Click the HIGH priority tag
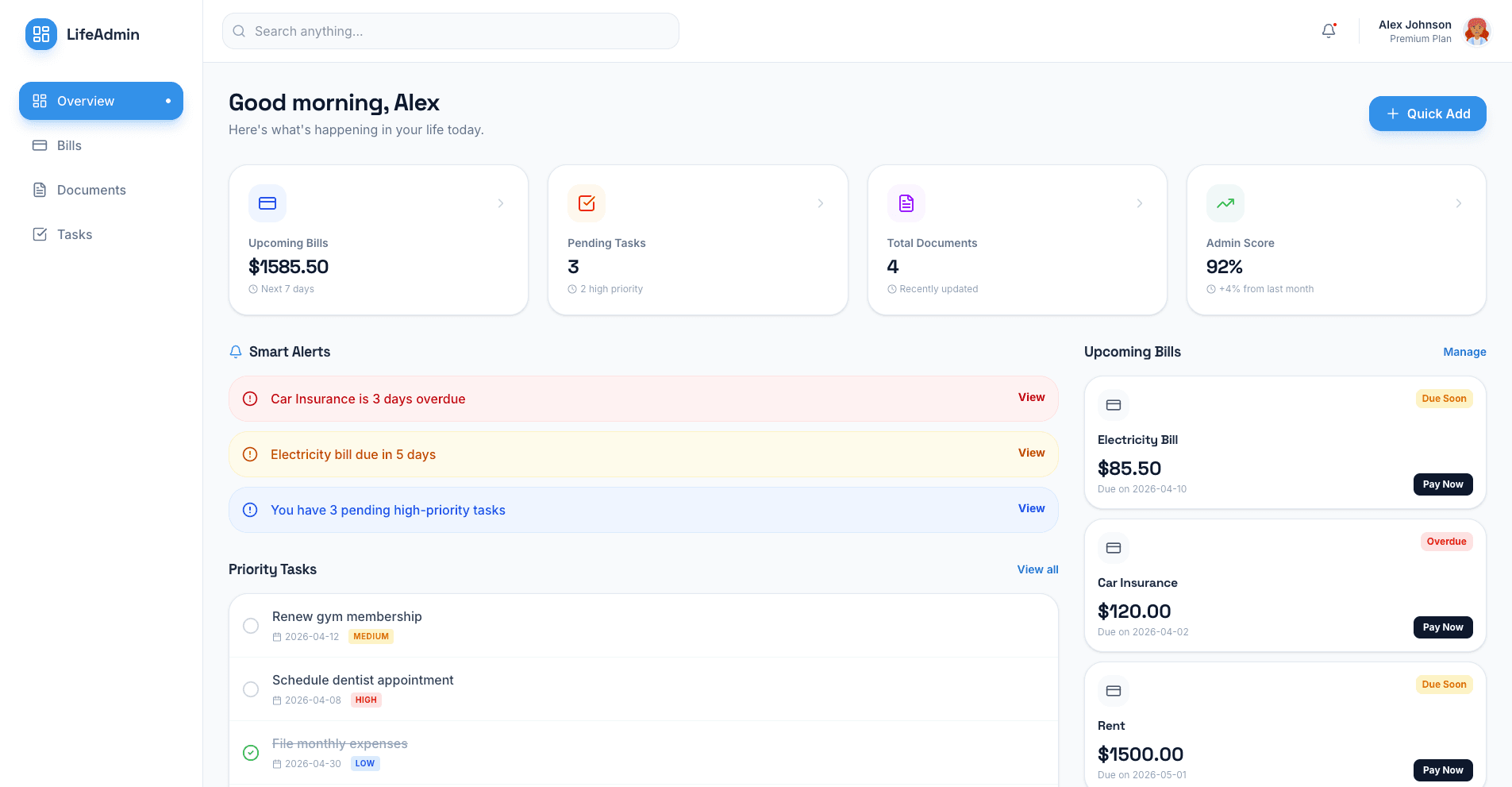Viewport: 1512px width, 787px height. click(366, 700)
